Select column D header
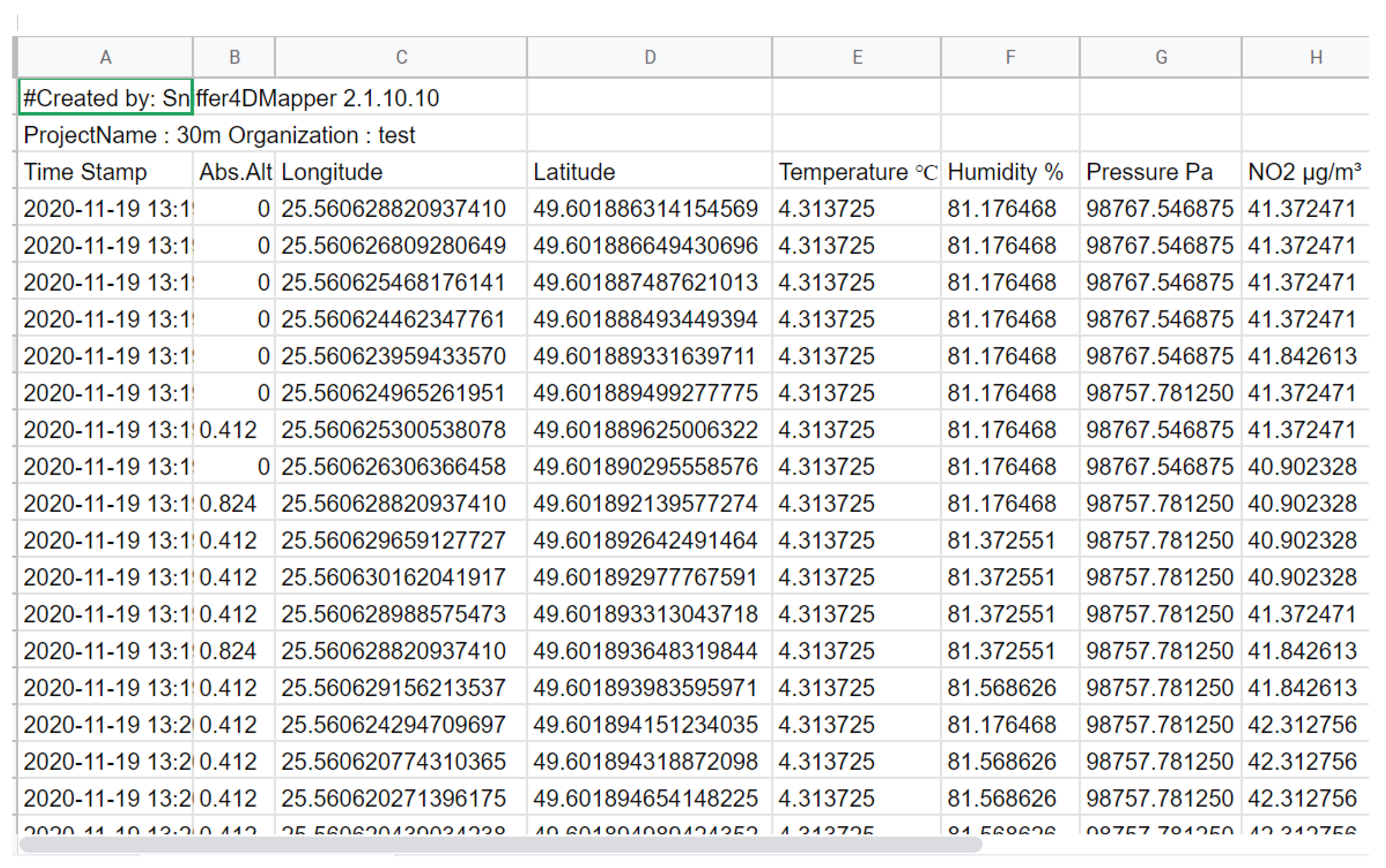This screenshot has height=868, width=1386. tap(649, 57)
